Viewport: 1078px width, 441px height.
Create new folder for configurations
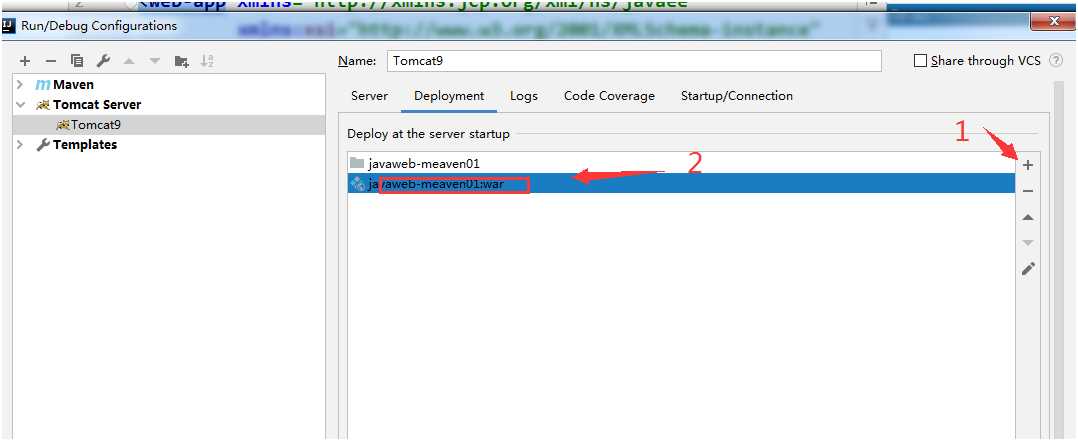[182, 61]
